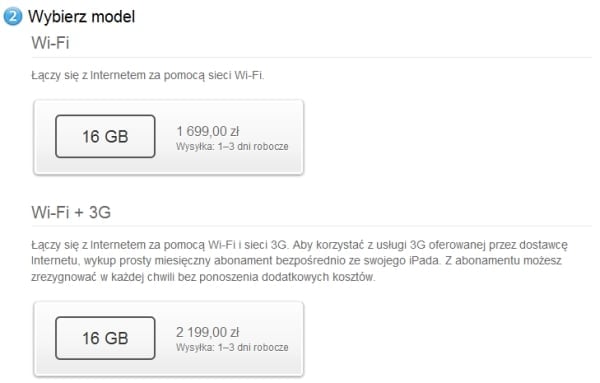Click the blue step 2 circle icon
Screen dimensions: 600x383
coord(13,17)
